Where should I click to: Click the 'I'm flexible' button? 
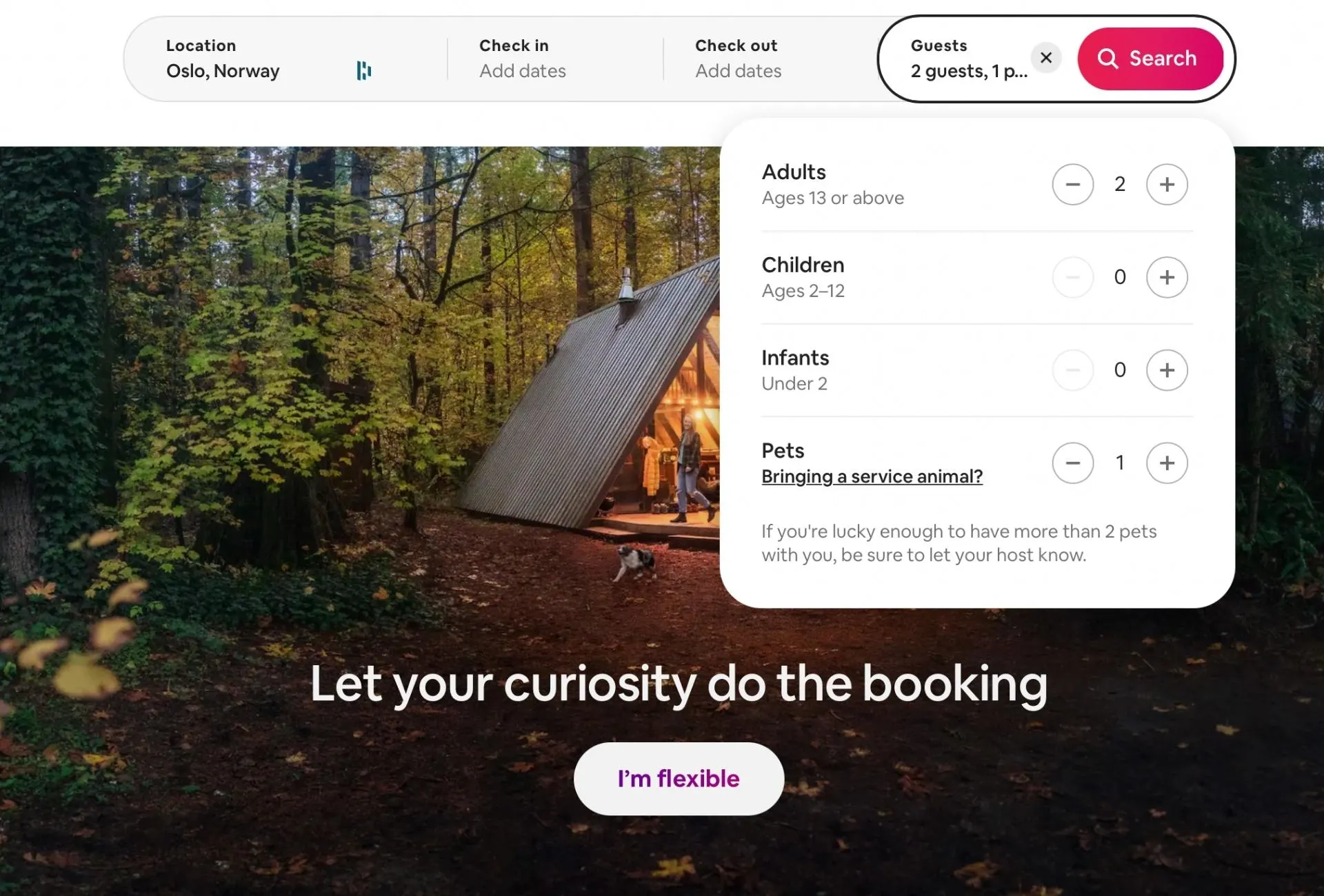pyautogui.click(x=678, y=779)
